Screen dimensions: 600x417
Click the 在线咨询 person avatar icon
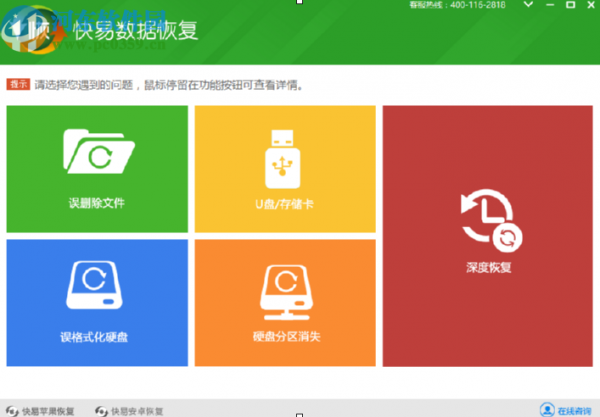[x=547, y=410]
